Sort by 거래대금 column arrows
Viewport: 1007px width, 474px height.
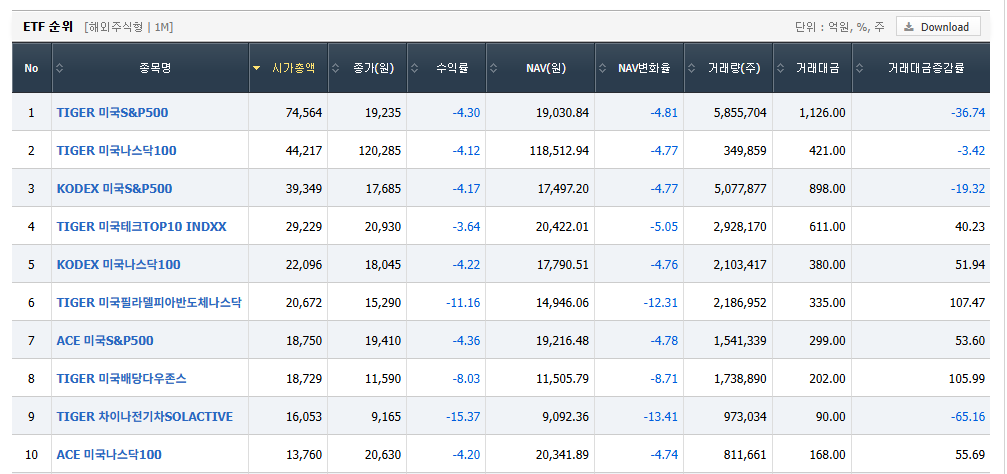click(x=780, y=68)
